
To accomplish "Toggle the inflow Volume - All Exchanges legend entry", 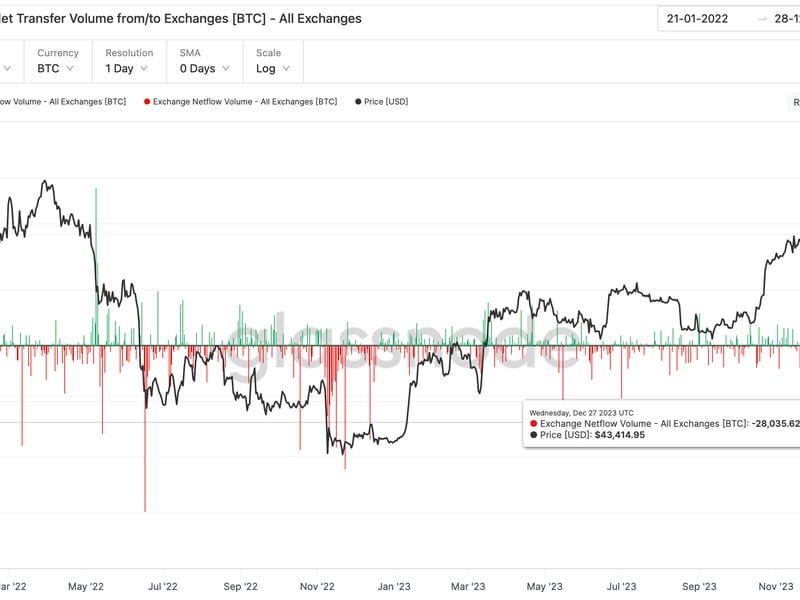I will coord(62,100).
